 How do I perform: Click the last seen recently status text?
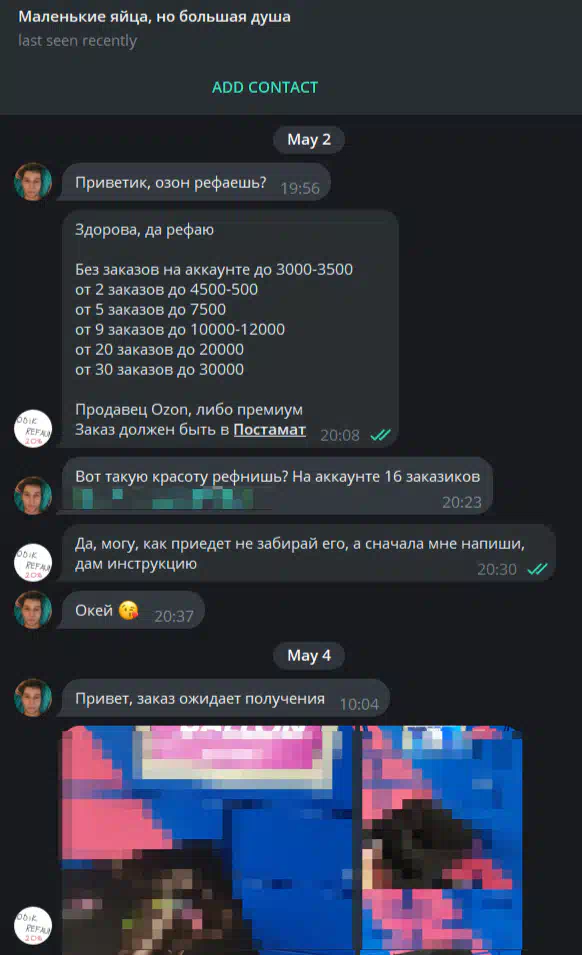(77, 41)
